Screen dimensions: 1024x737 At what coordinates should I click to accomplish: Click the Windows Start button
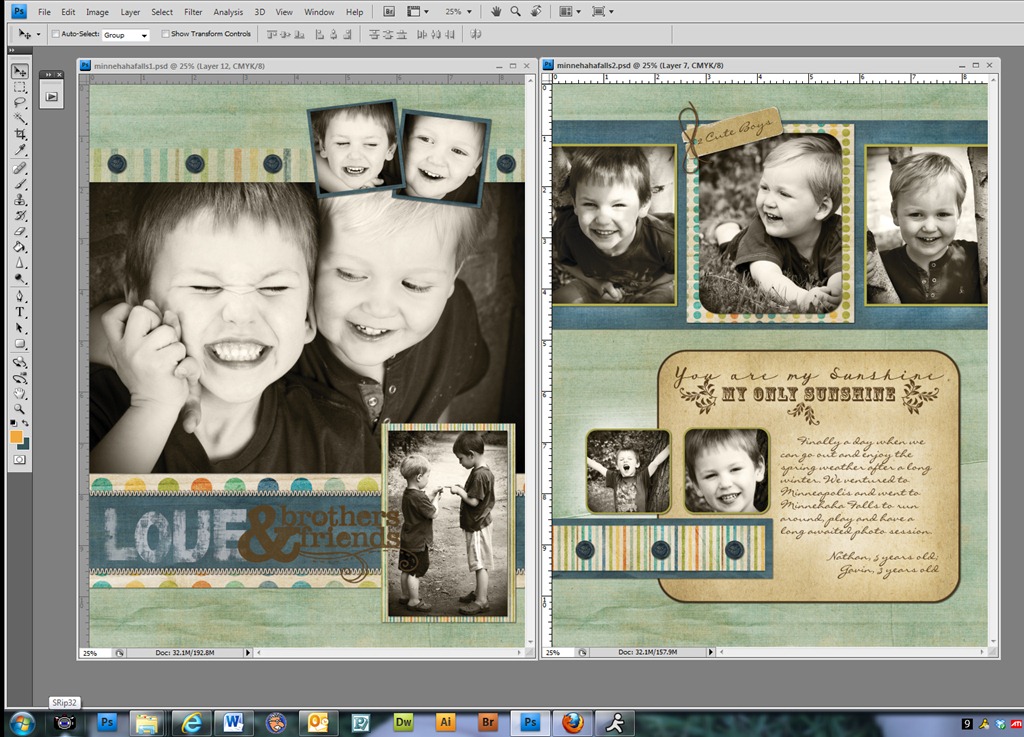(22, 723)
